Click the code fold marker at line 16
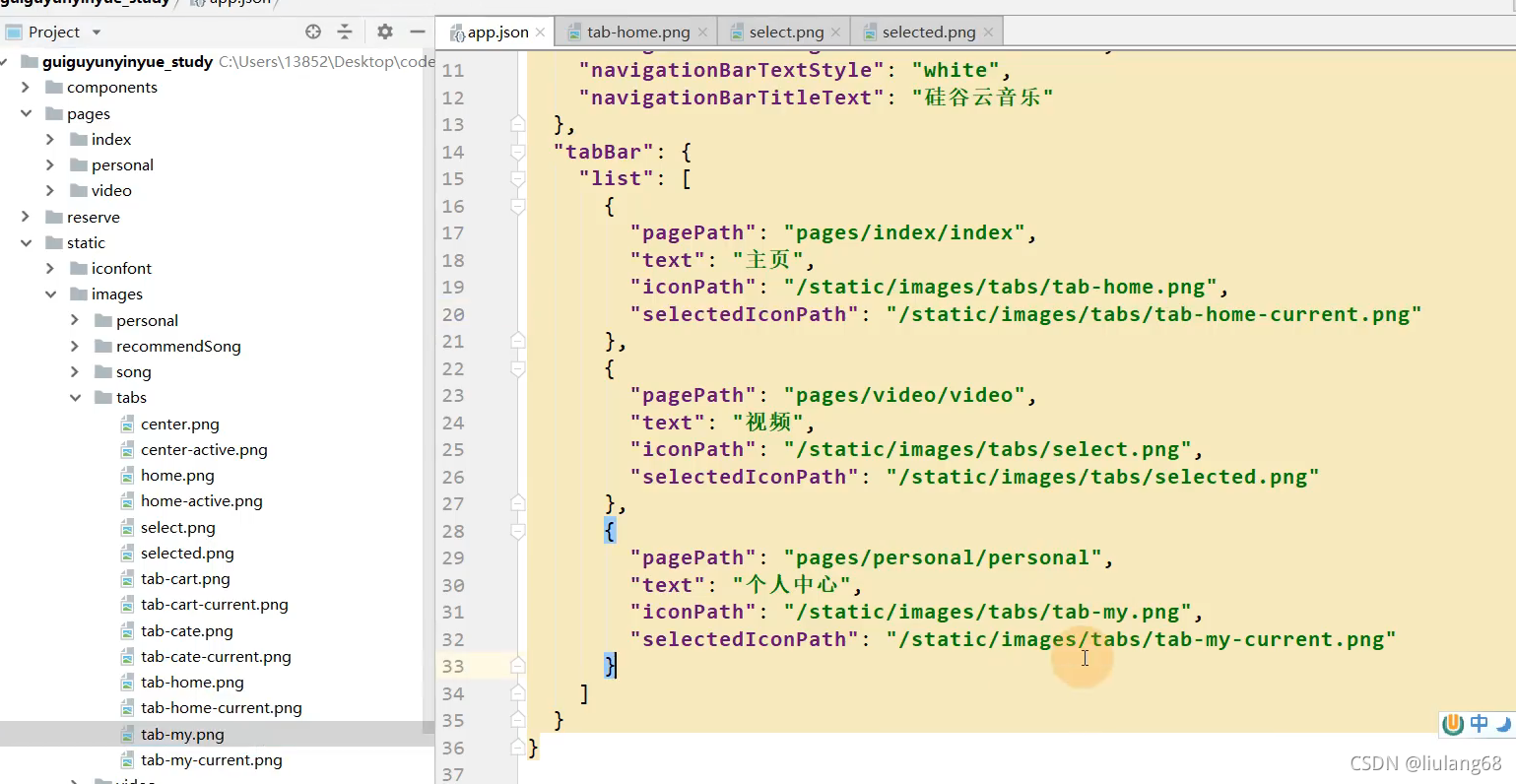This screenshot has height=784, width=1516. pyautogui.click(x=517, y=207)
